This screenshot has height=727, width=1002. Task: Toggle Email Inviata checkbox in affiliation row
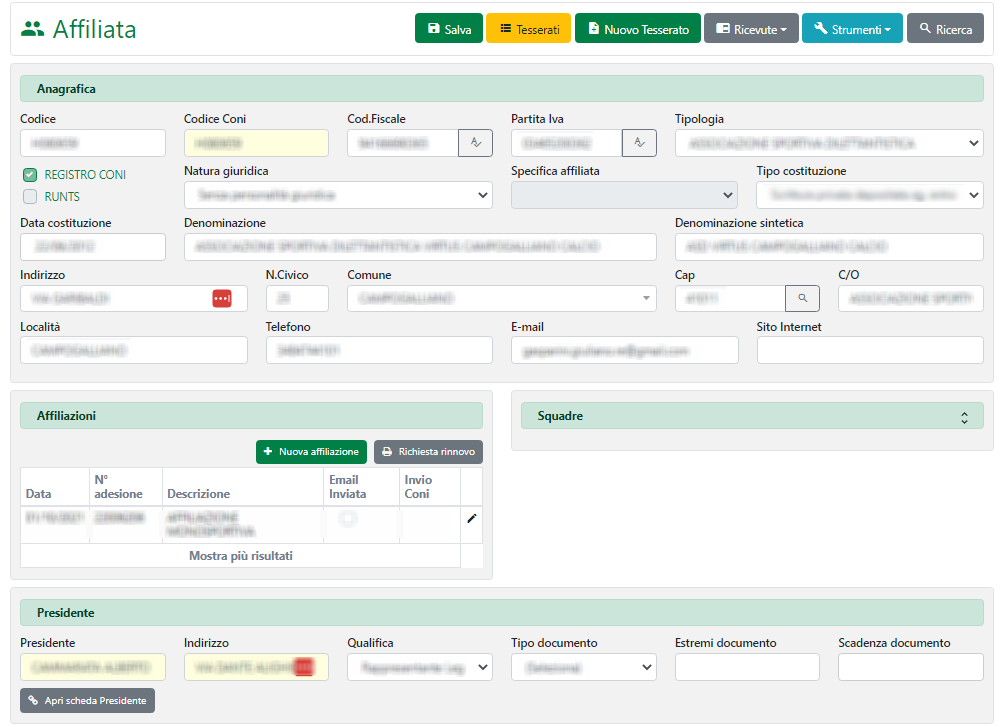348,519
